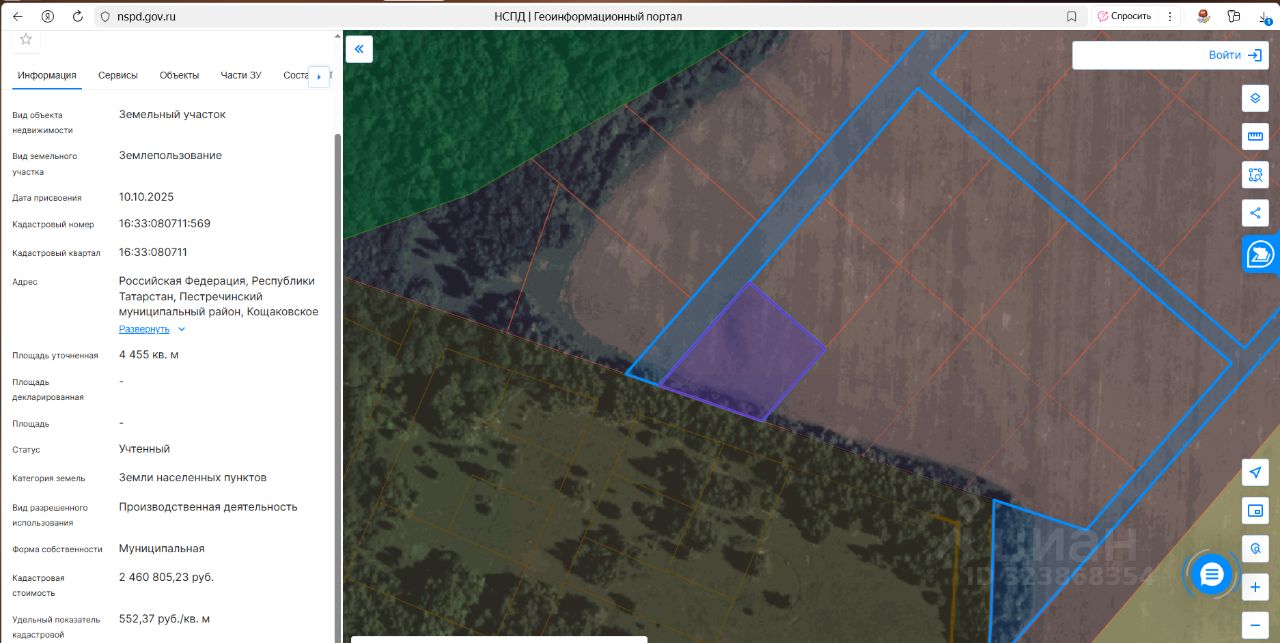Switch to the Информация tab
Image resolution: width=1280 pixels, height=643 pixels.
[x=47, y=75]
